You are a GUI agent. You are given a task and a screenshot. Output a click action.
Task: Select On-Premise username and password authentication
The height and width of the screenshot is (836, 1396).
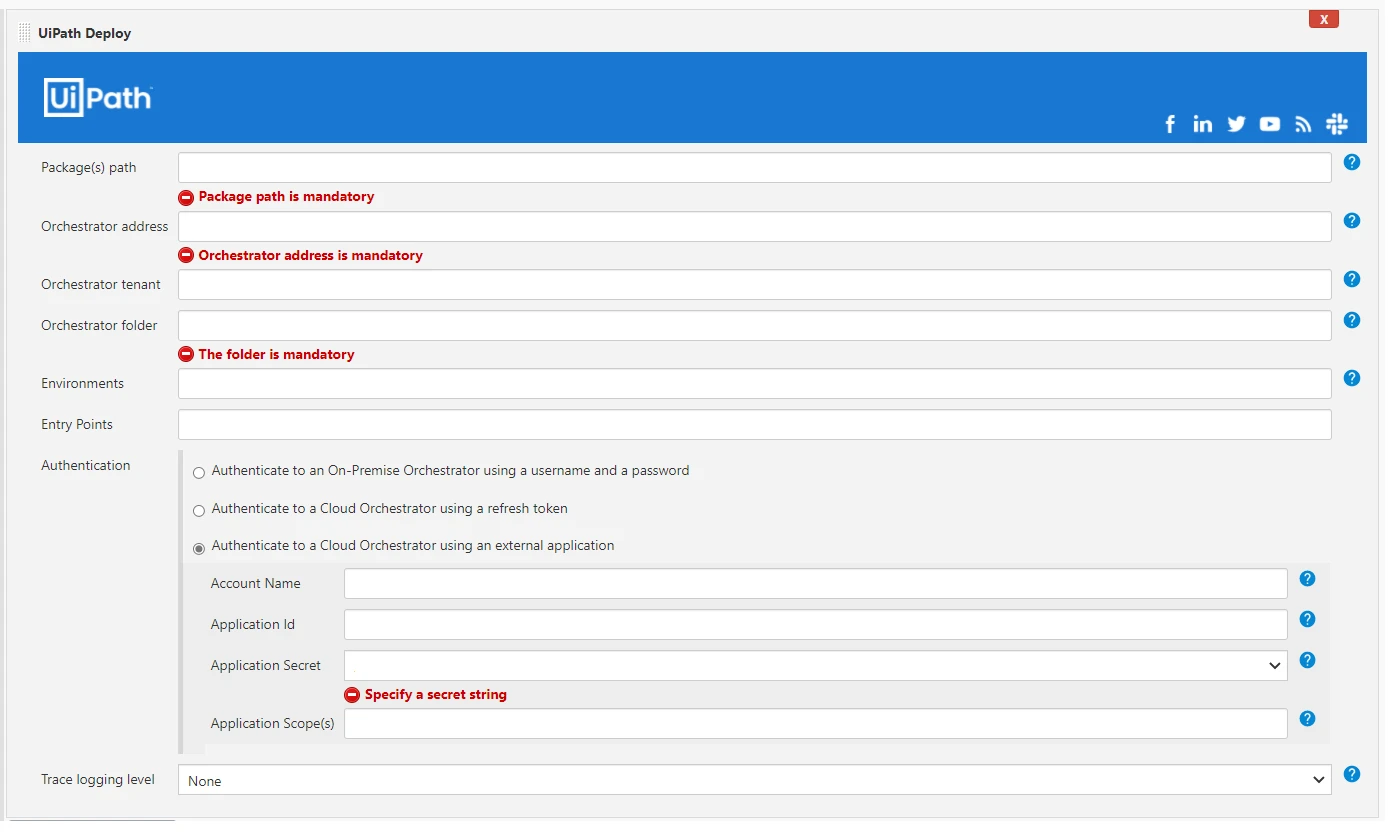click(x=199, y=472)
